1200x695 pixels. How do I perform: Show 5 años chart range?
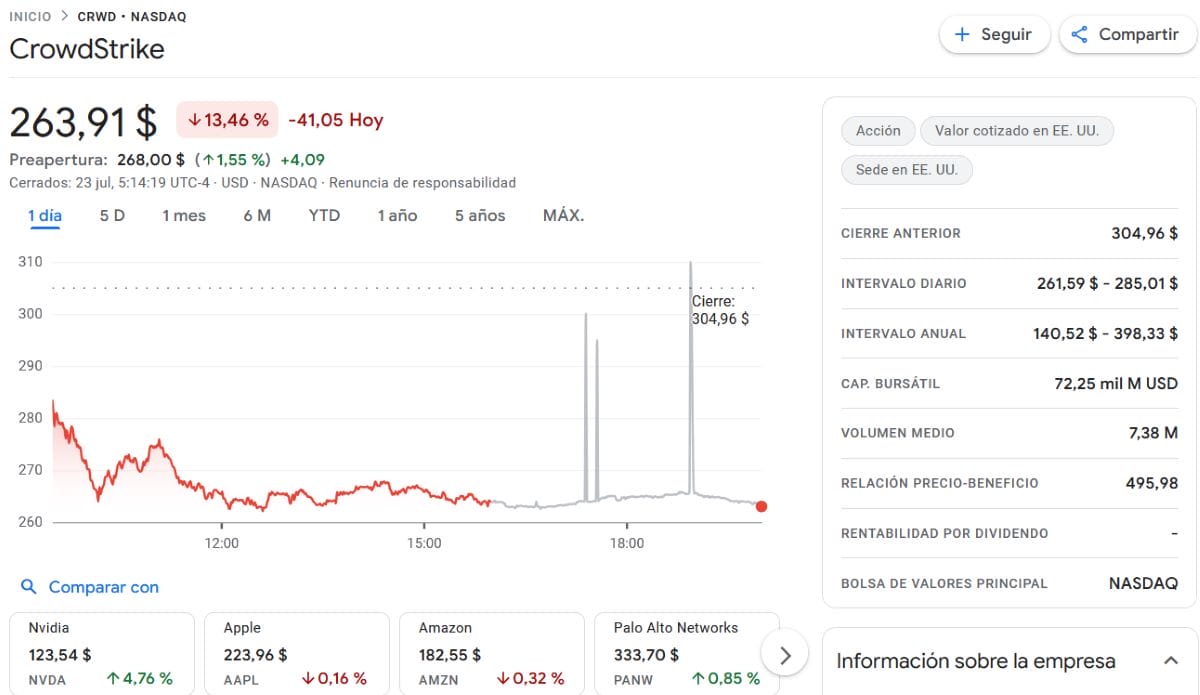[x=480, y=215]
